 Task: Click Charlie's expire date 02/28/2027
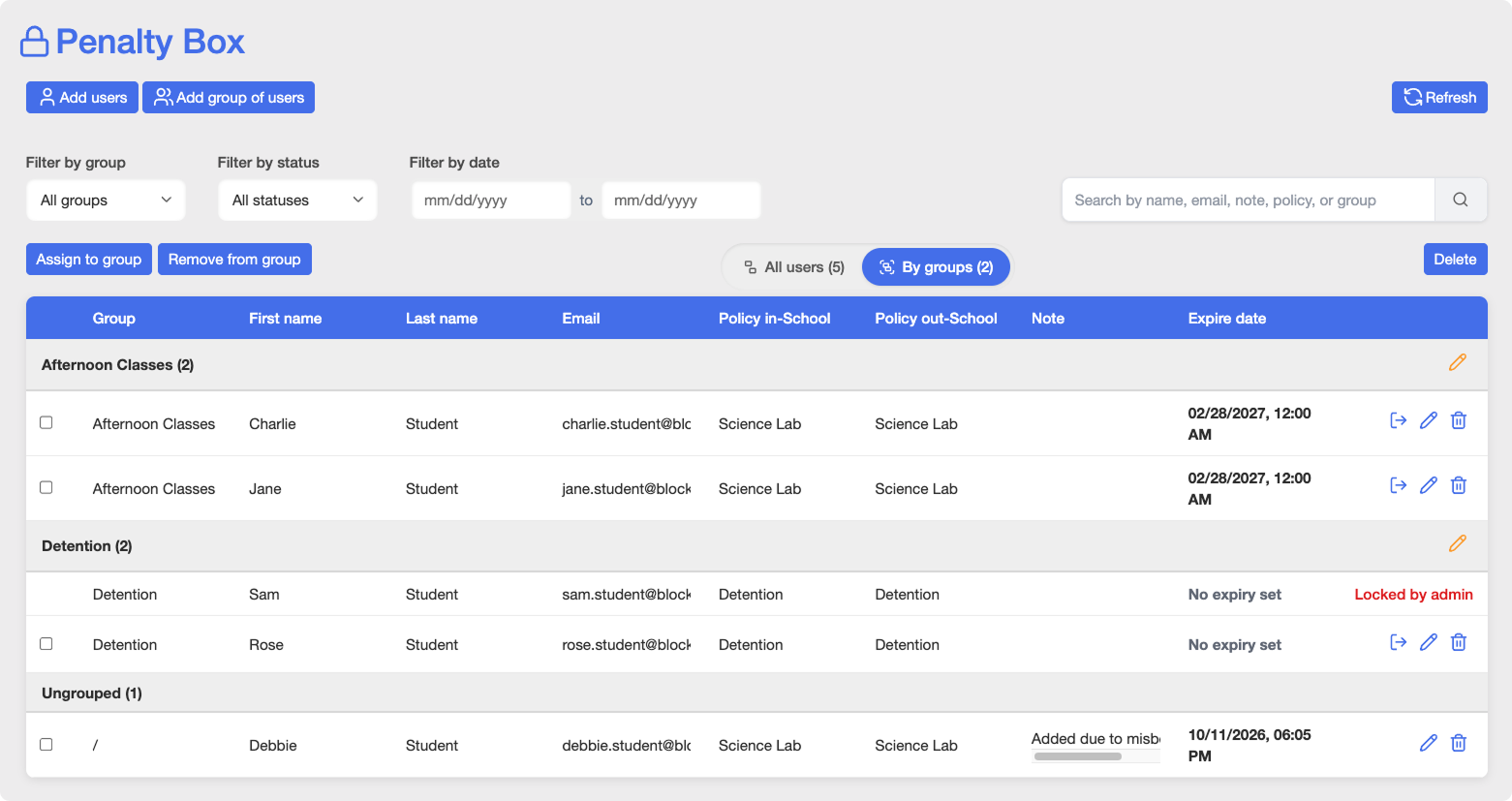[1250, 424]
